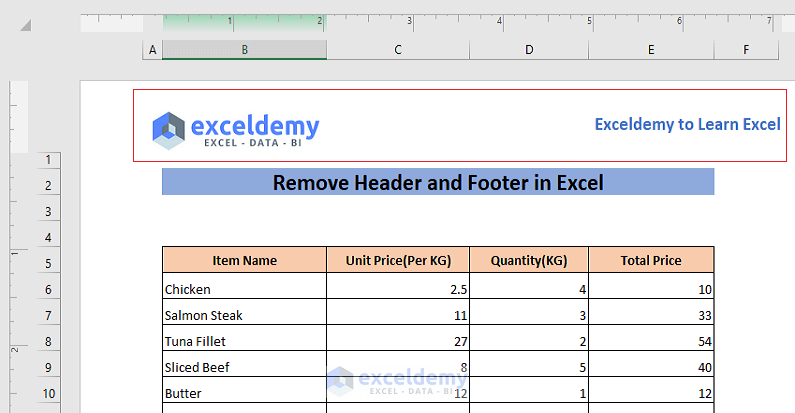Select column B header

point(244,49)
